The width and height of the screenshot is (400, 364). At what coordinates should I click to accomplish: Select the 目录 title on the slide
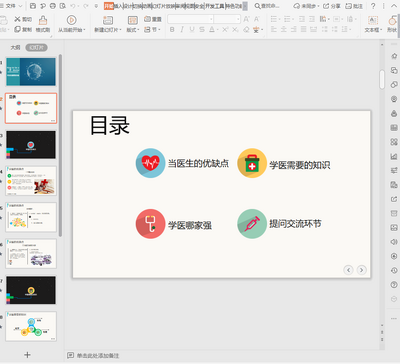tap(110, 125)
